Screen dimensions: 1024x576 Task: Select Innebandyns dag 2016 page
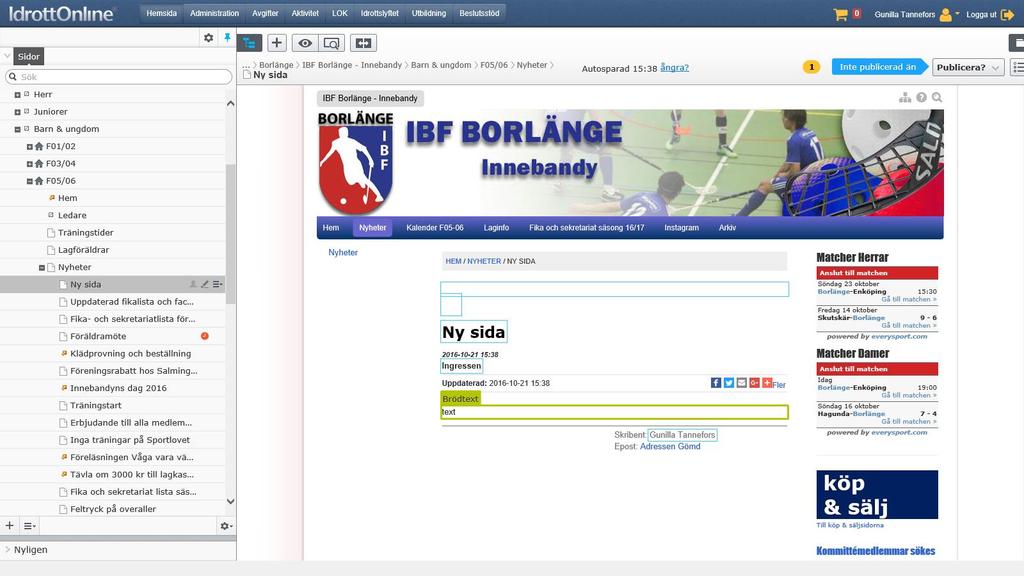point(118,388)
